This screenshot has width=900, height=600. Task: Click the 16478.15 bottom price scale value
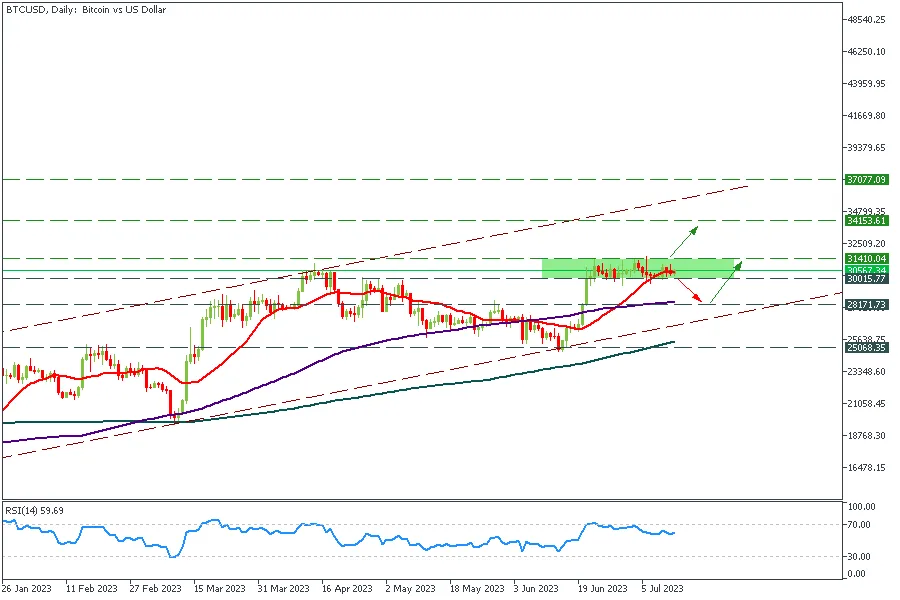point(867,468)
